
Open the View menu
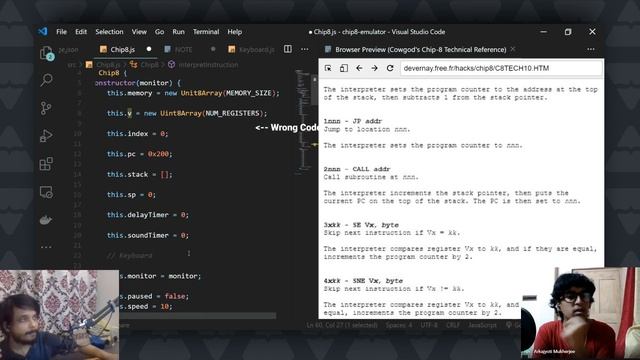click(x=139, y=31)
